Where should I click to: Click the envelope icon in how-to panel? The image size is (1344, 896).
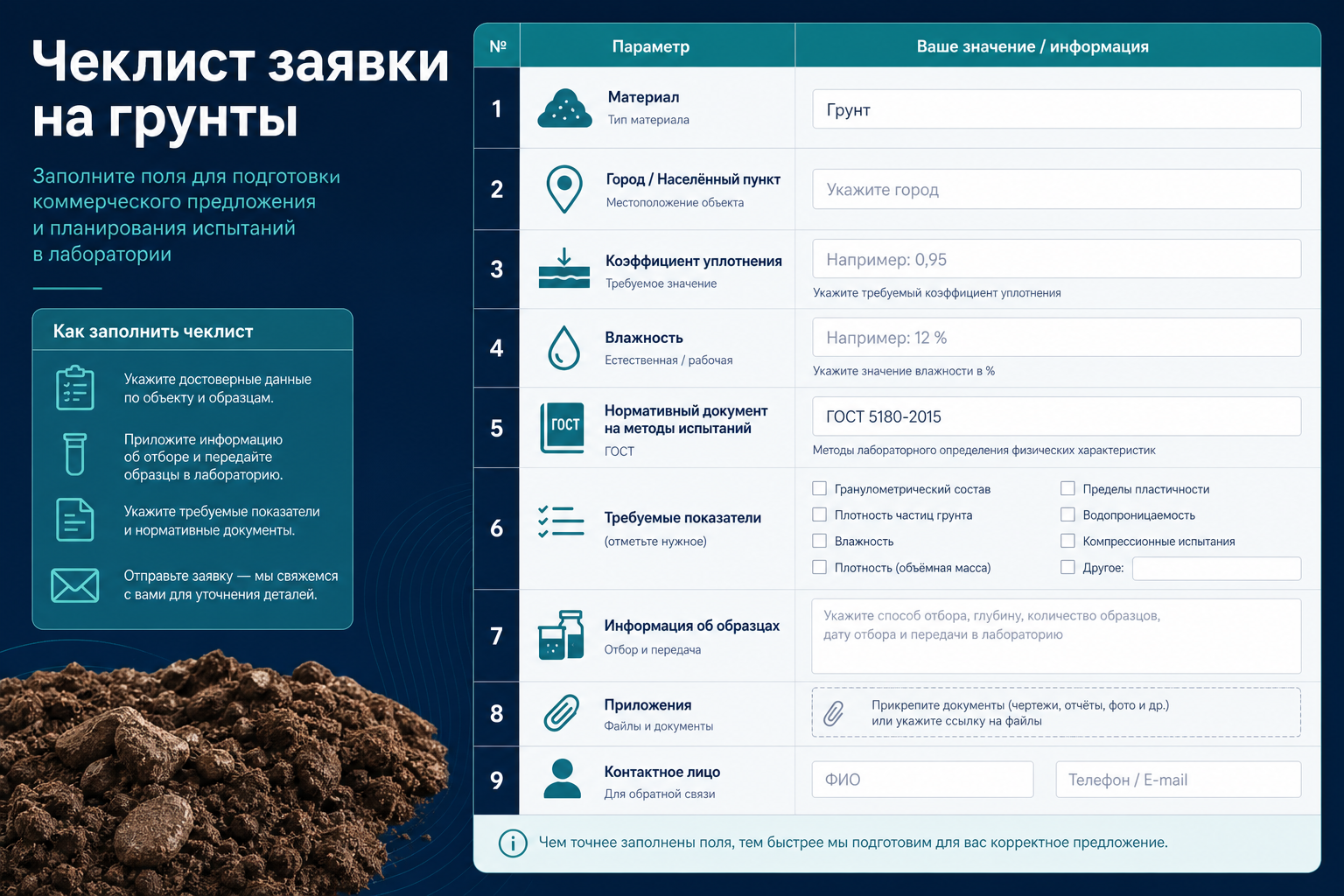[x=75, y=585]
